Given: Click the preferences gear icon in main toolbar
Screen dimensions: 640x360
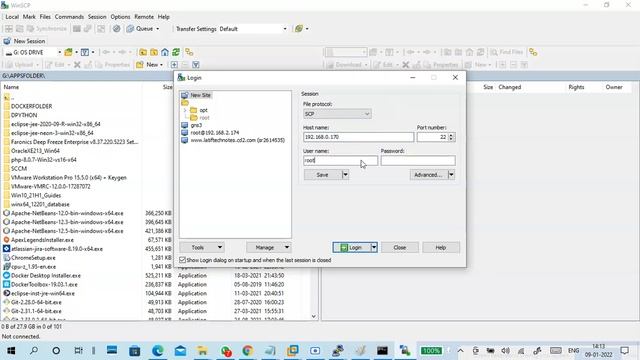Looking at the screenshot, I should coord(117,29).
